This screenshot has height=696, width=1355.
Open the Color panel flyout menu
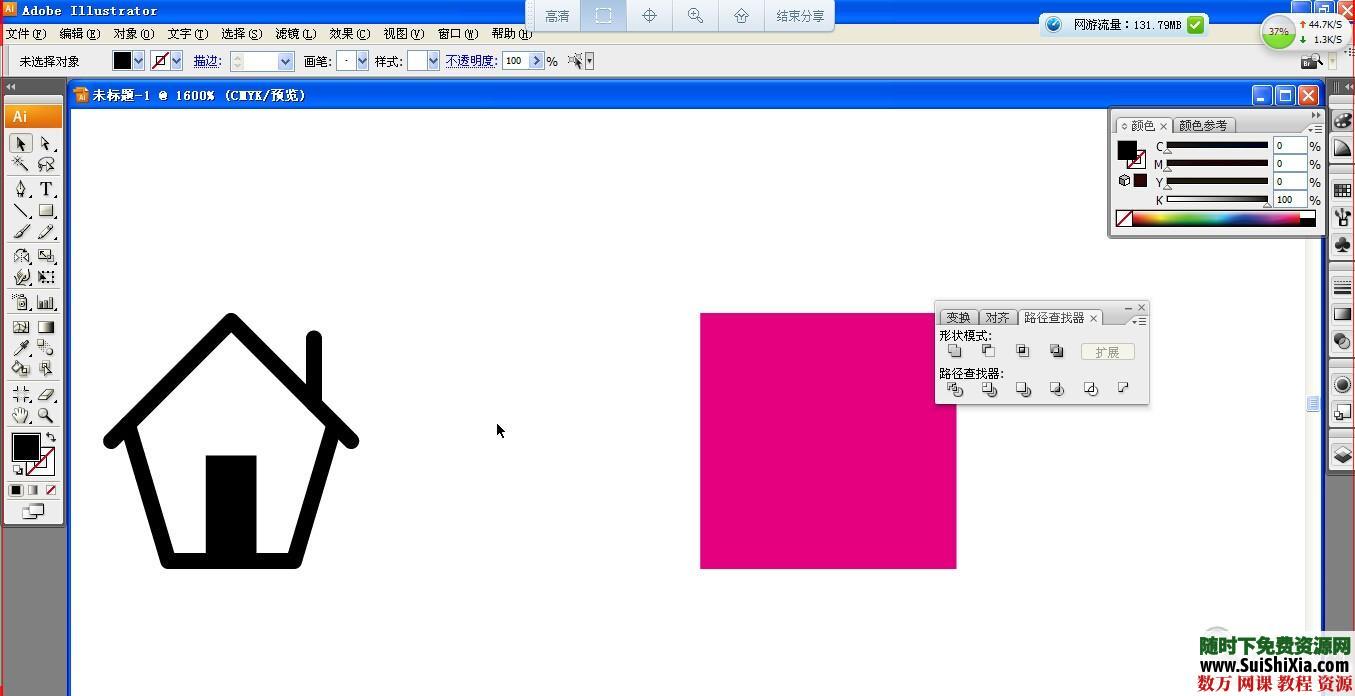[1318, 128]
